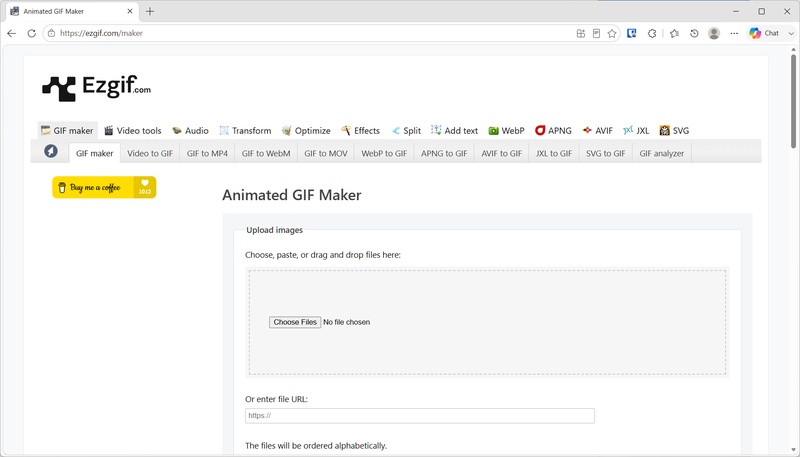This screenshot has width=800, height=457.
Task: Switch to SVG to GIF tab
Action: click(606, 153)
